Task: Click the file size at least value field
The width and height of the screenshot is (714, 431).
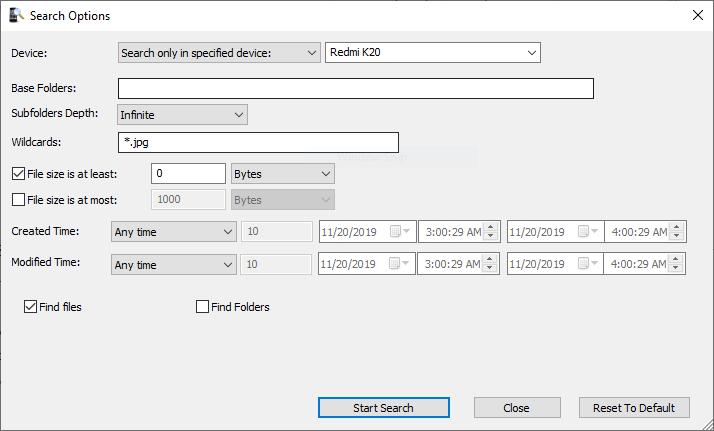Action: [x=188, y=173]
